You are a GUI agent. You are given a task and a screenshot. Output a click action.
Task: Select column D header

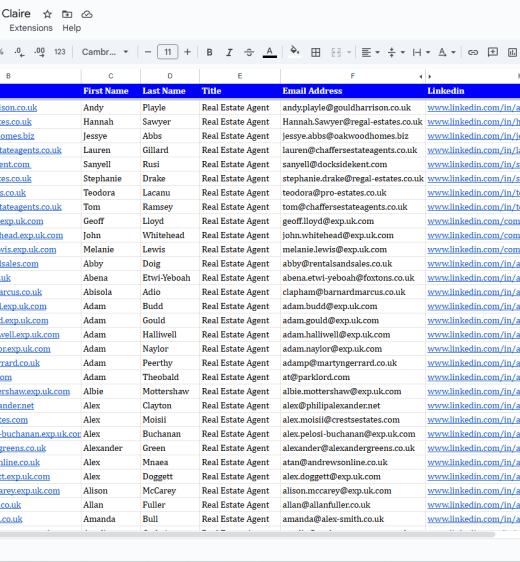(170, 76)
